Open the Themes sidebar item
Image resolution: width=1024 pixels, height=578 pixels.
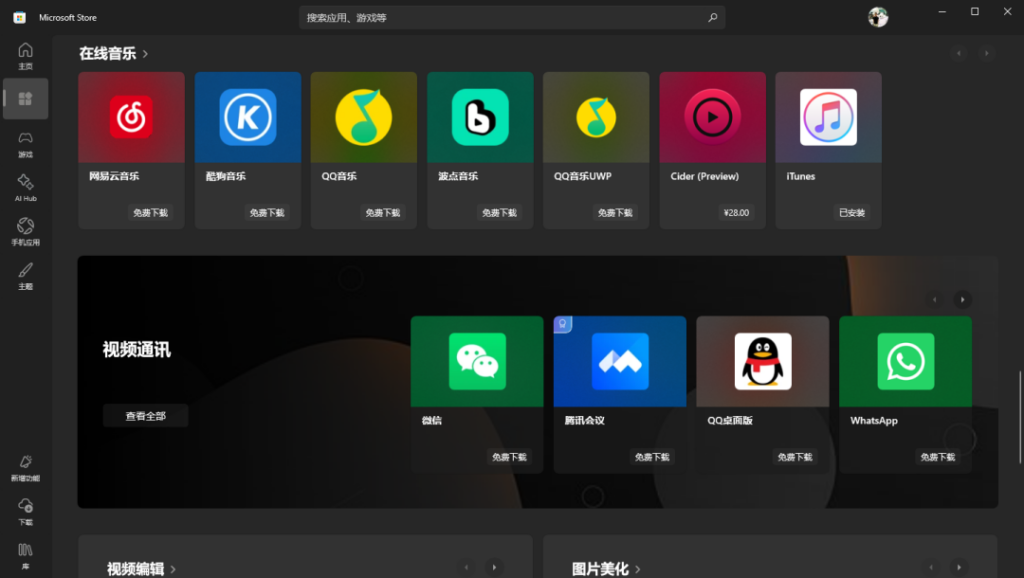point(25,276)
